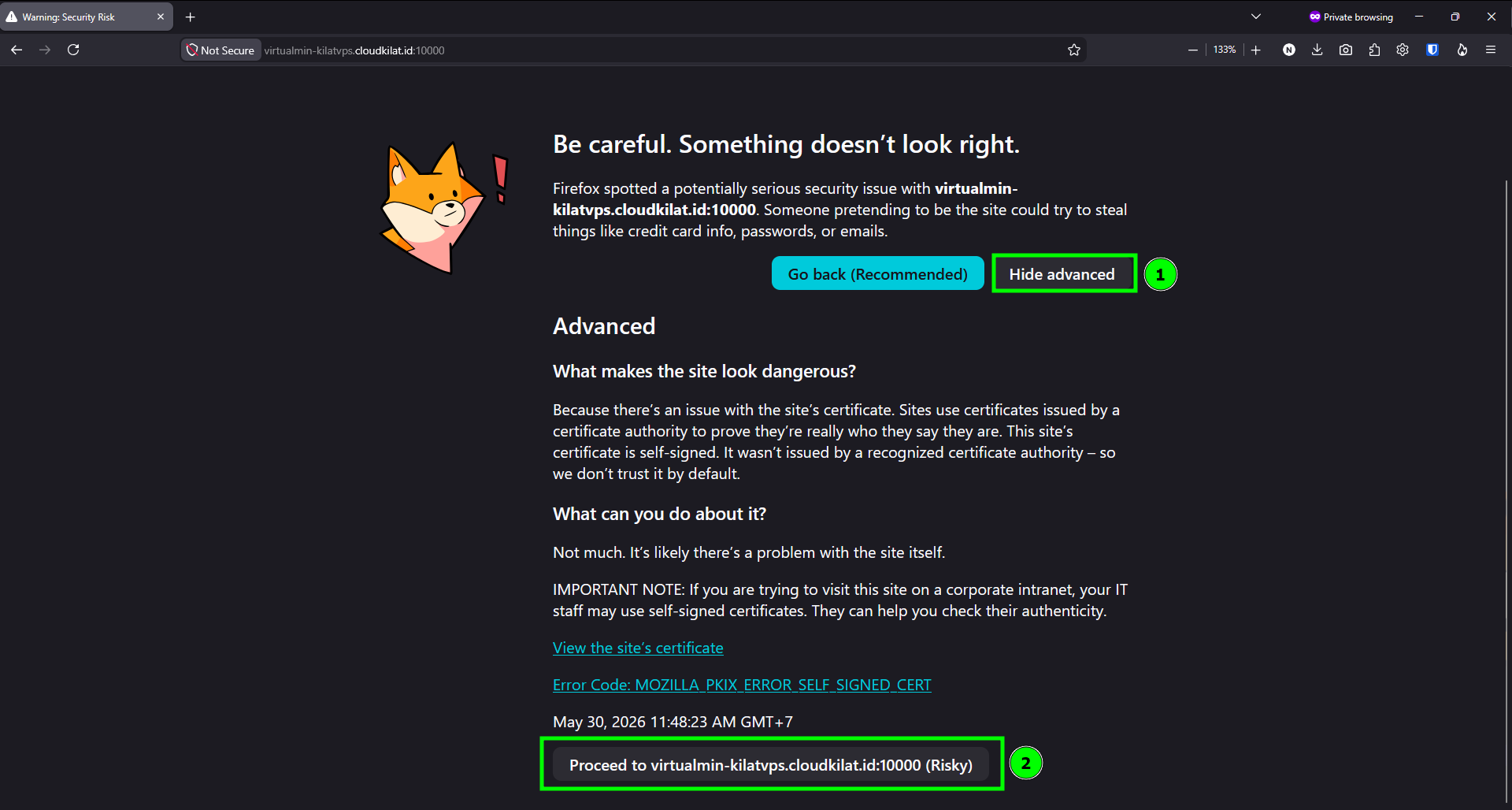Bookmark this page with the star icon
Screen dimensions: 1512x810
point(1073,50)
